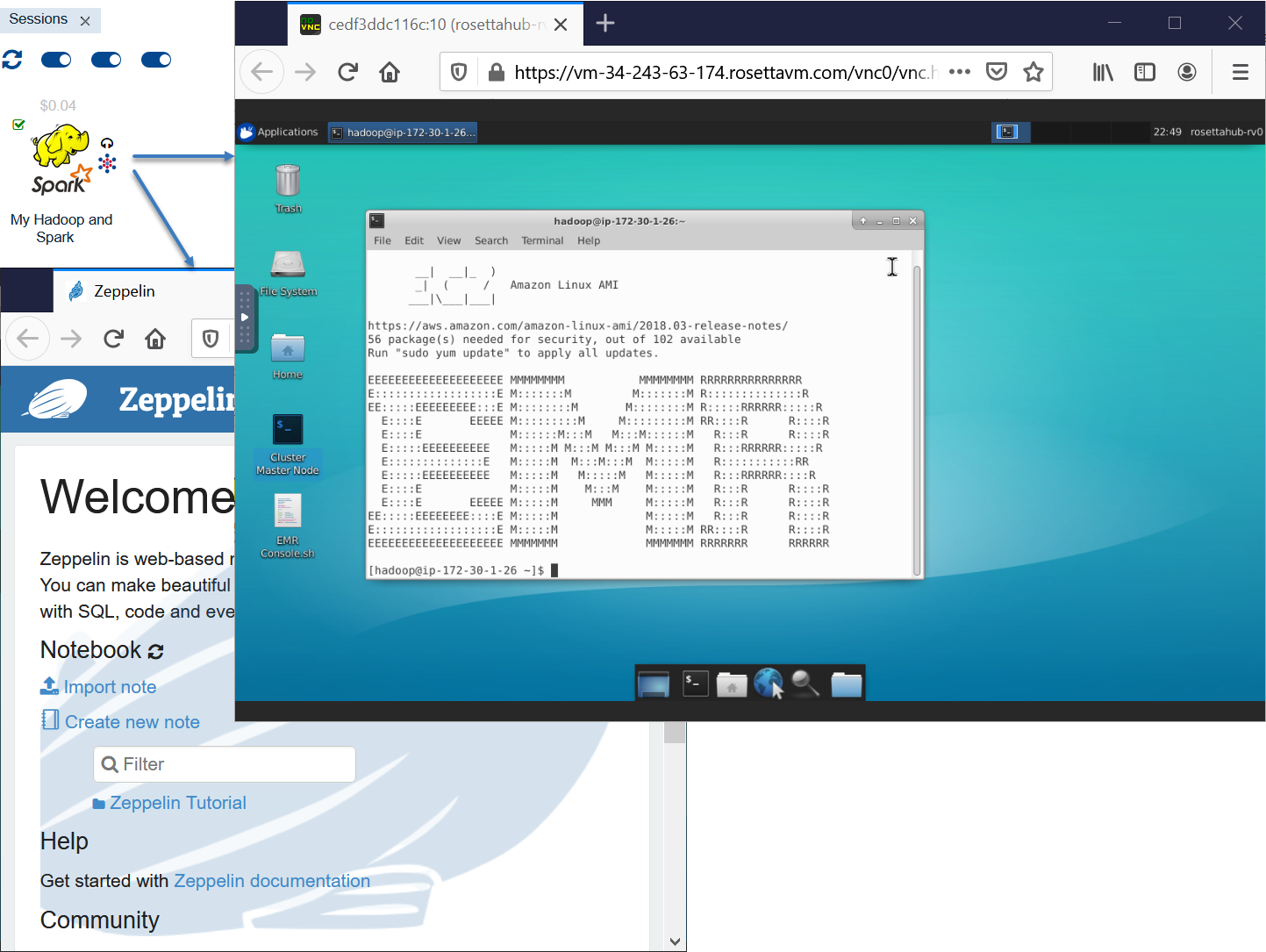
Task: Expand the noVNC control bar handle
Action: (x=246, y=317)
